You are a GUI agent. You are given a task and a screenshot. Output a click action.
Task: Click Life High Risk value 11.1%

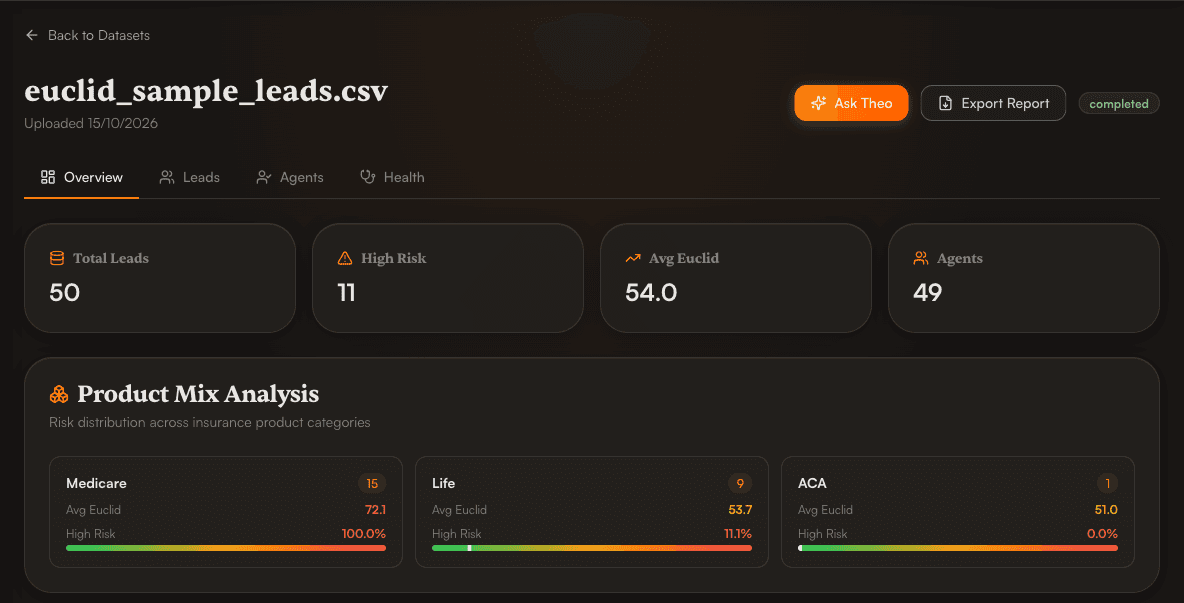(x=738, y=534)
